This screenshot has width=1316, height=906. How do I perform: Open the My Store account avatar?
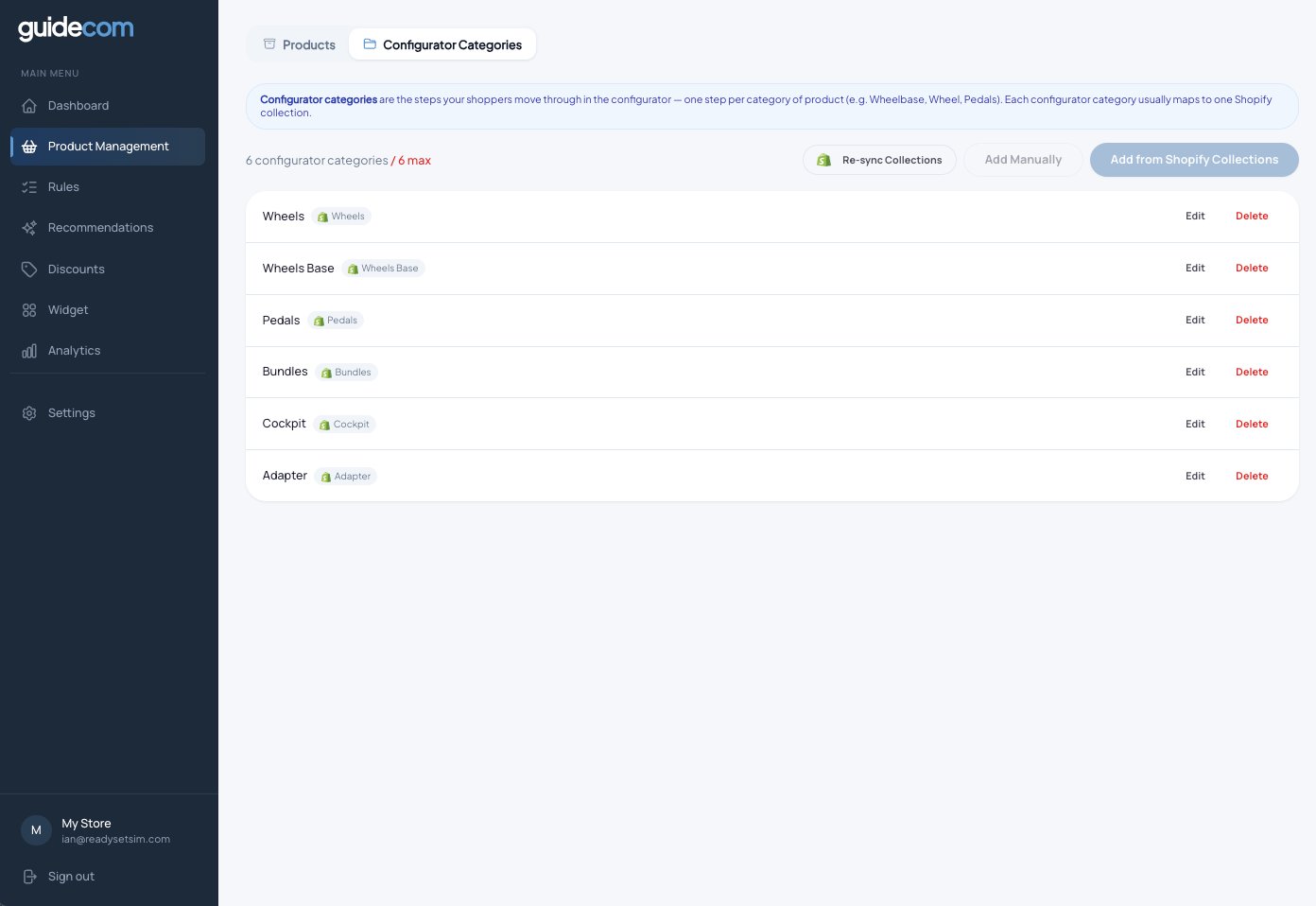click(36, 829)
